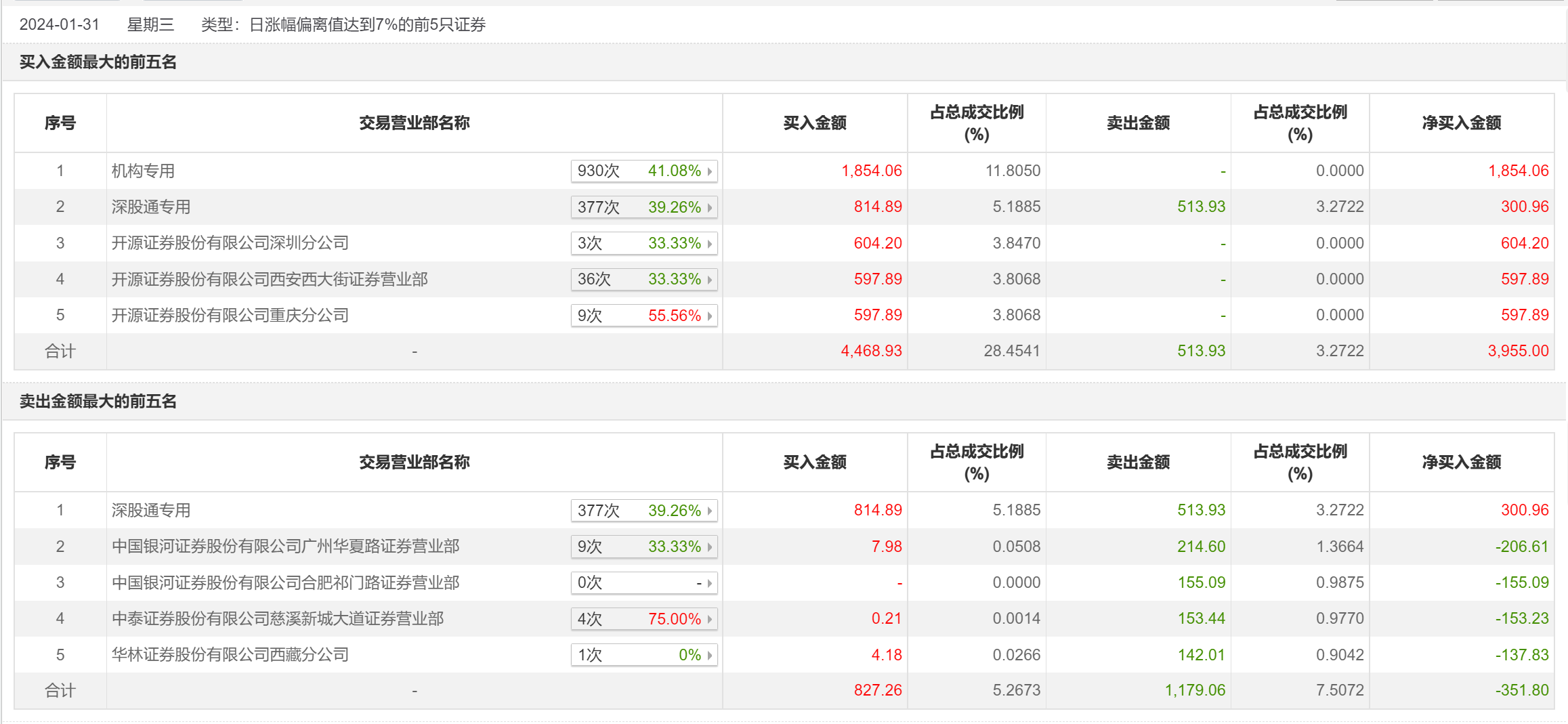Viewport: 1568px width, 724px height.
Task: Click the 1,854.06 buy amount for 机构专用
Action: tap(871, 171)
